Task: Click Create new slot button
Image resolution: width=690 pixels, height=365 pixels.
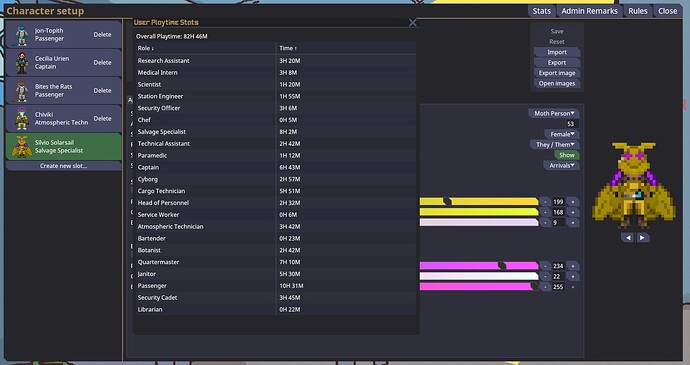Action: [x=63, y=166]
